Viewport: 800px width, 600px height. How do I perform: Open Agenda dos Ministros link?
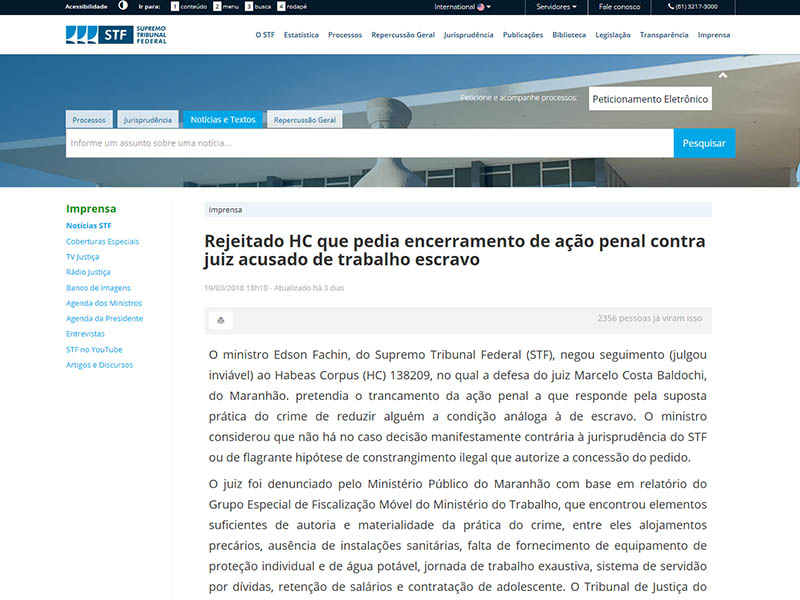tap(104, 303)
